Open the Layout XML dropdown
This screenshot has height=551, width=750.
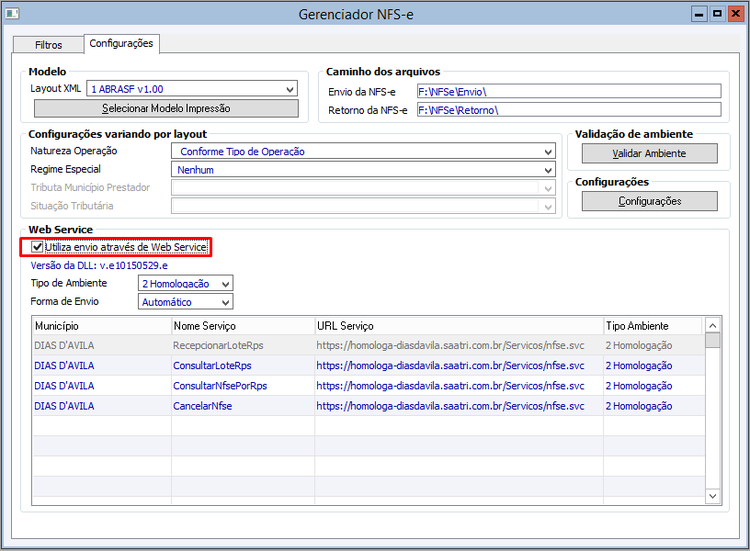point(290,89)
